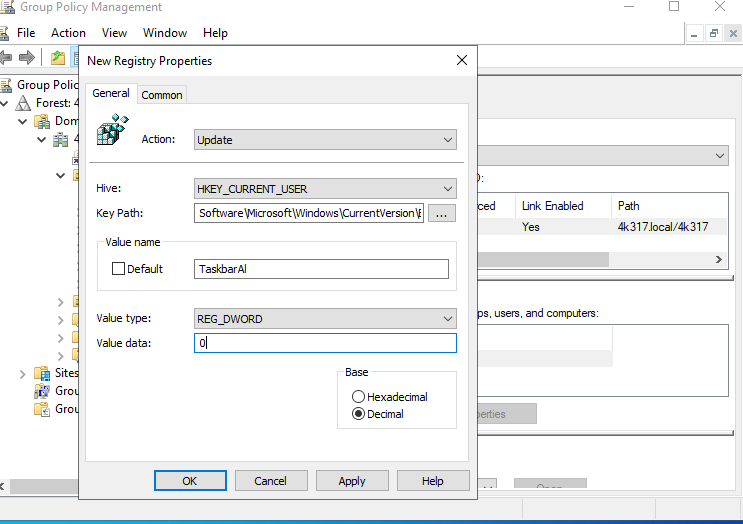Click the Group Policy Management root icon
This screenshot has width=743, height=524.
point(7,85)
